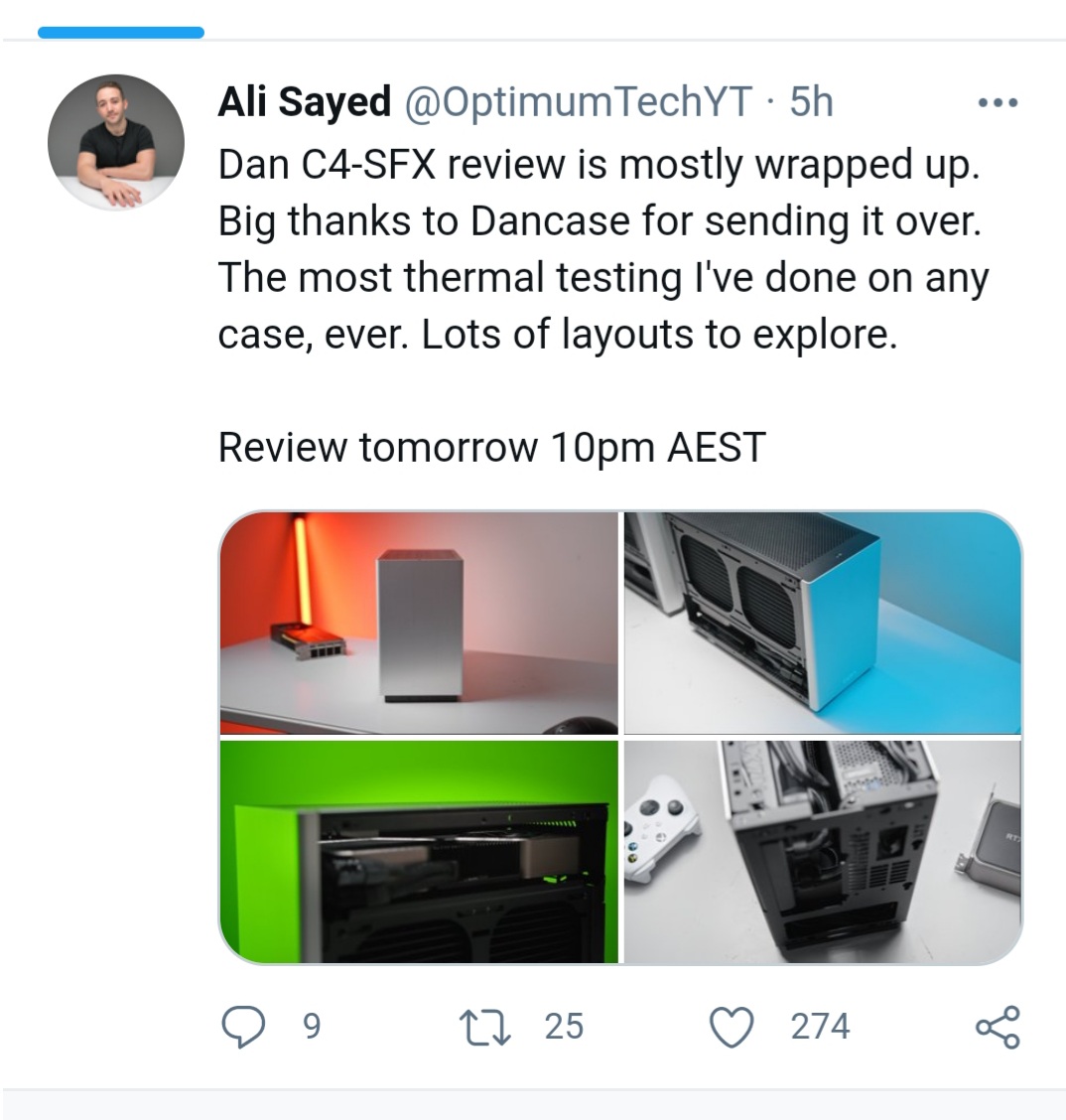Screen dimensions: 1066x1120
Task: Click the gray divider below the tweet
Action: (x=533, y=1103)
